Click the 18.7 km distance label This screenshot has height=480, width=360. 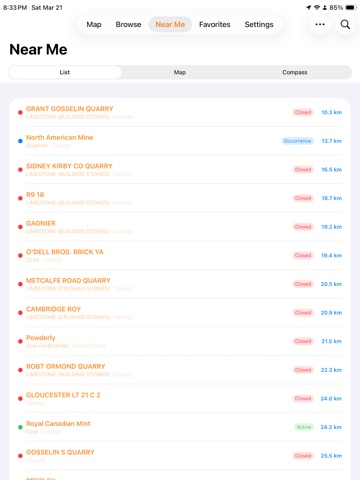(x=331, y=198)
